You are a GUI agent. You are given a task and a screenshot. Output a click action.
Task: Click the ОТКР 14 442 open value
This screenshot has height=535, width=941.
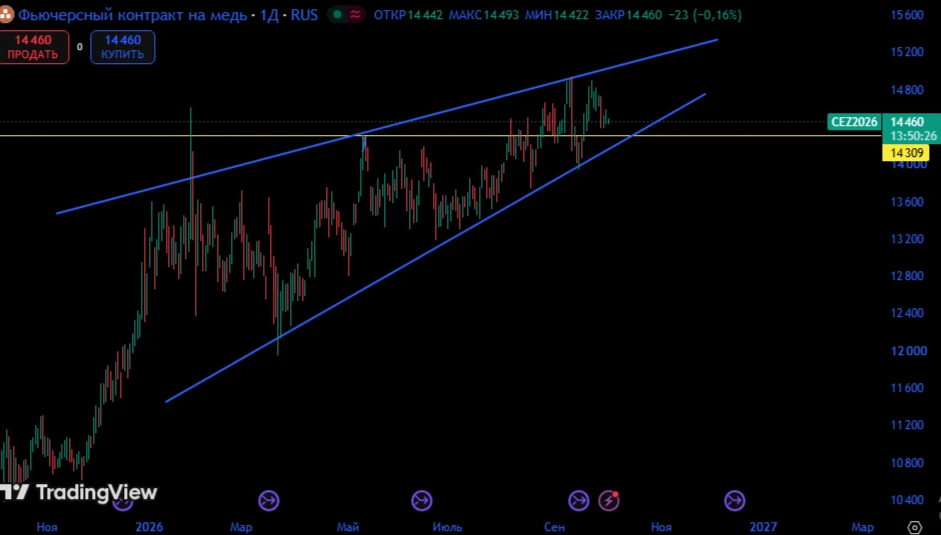407,14
